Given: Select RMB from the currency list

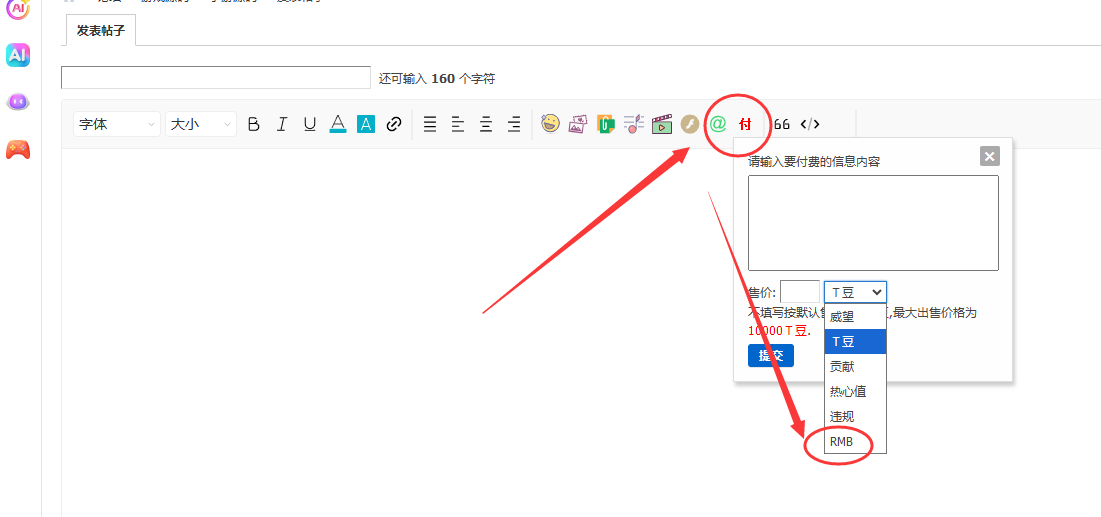Looking at the screenshot, I should [855, 441].
